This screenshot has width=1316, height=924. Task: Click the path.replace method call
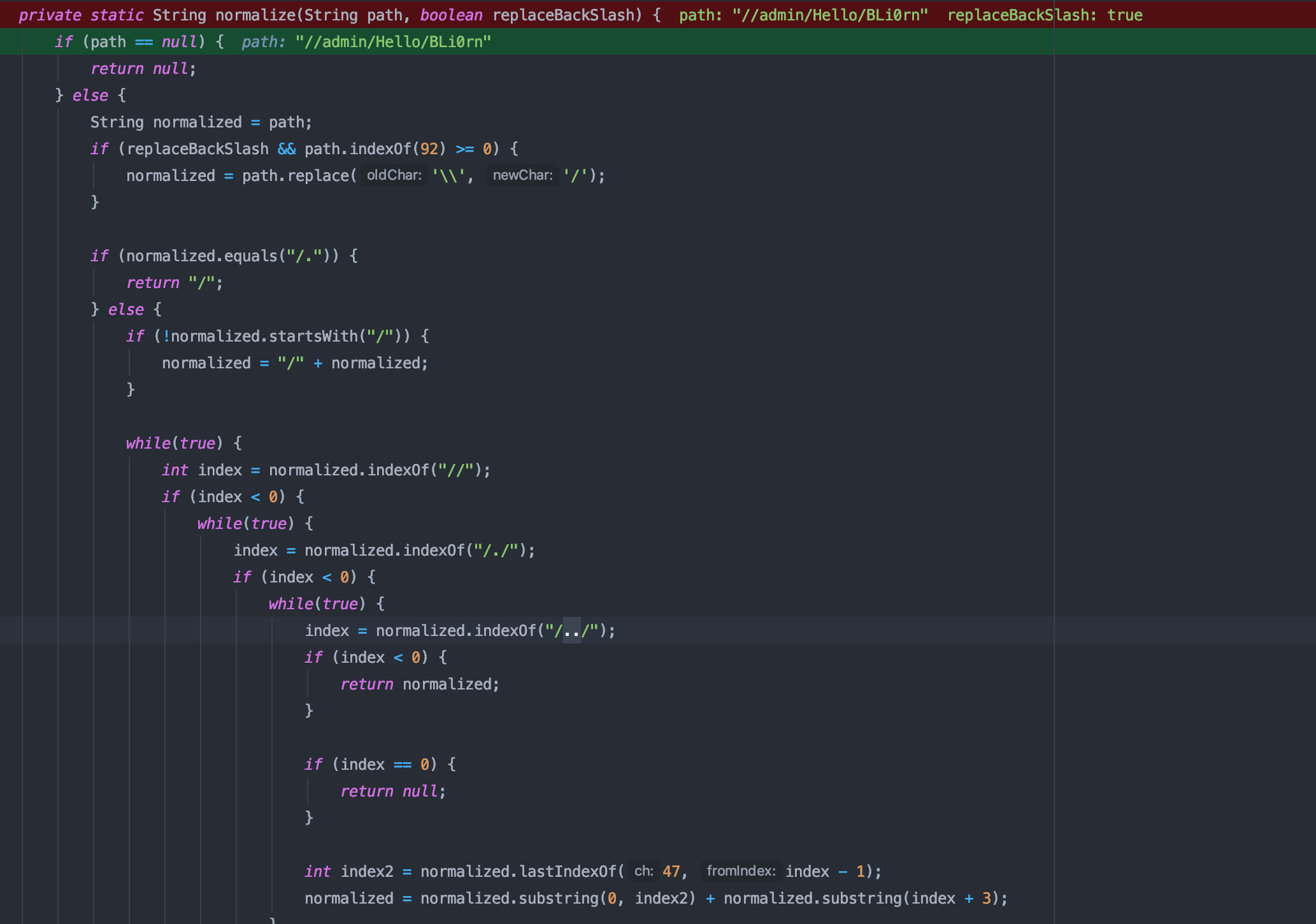(317, 176)
